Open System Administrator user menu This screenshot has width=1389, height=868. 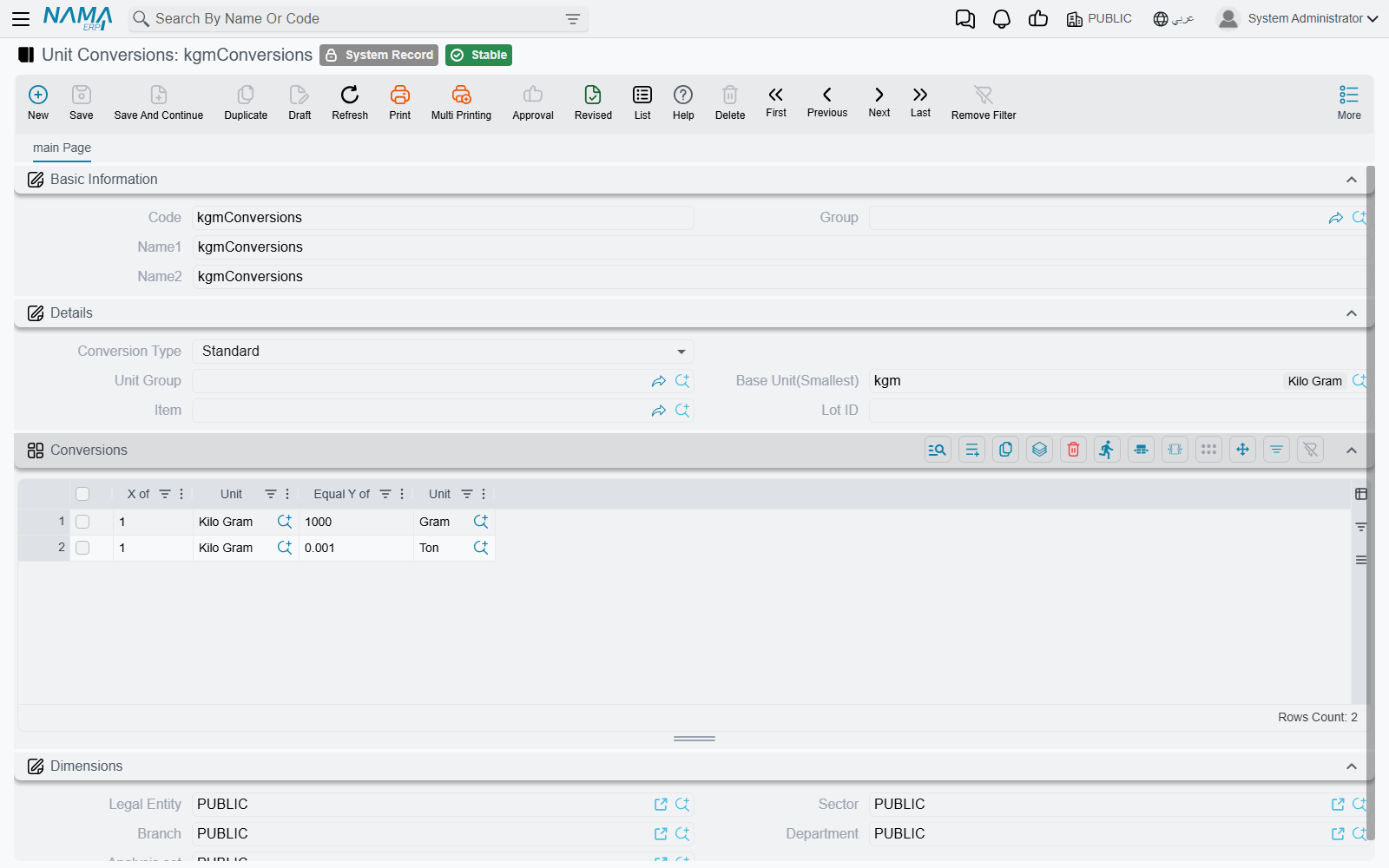pyautogui.click(x=1298, y=18)
